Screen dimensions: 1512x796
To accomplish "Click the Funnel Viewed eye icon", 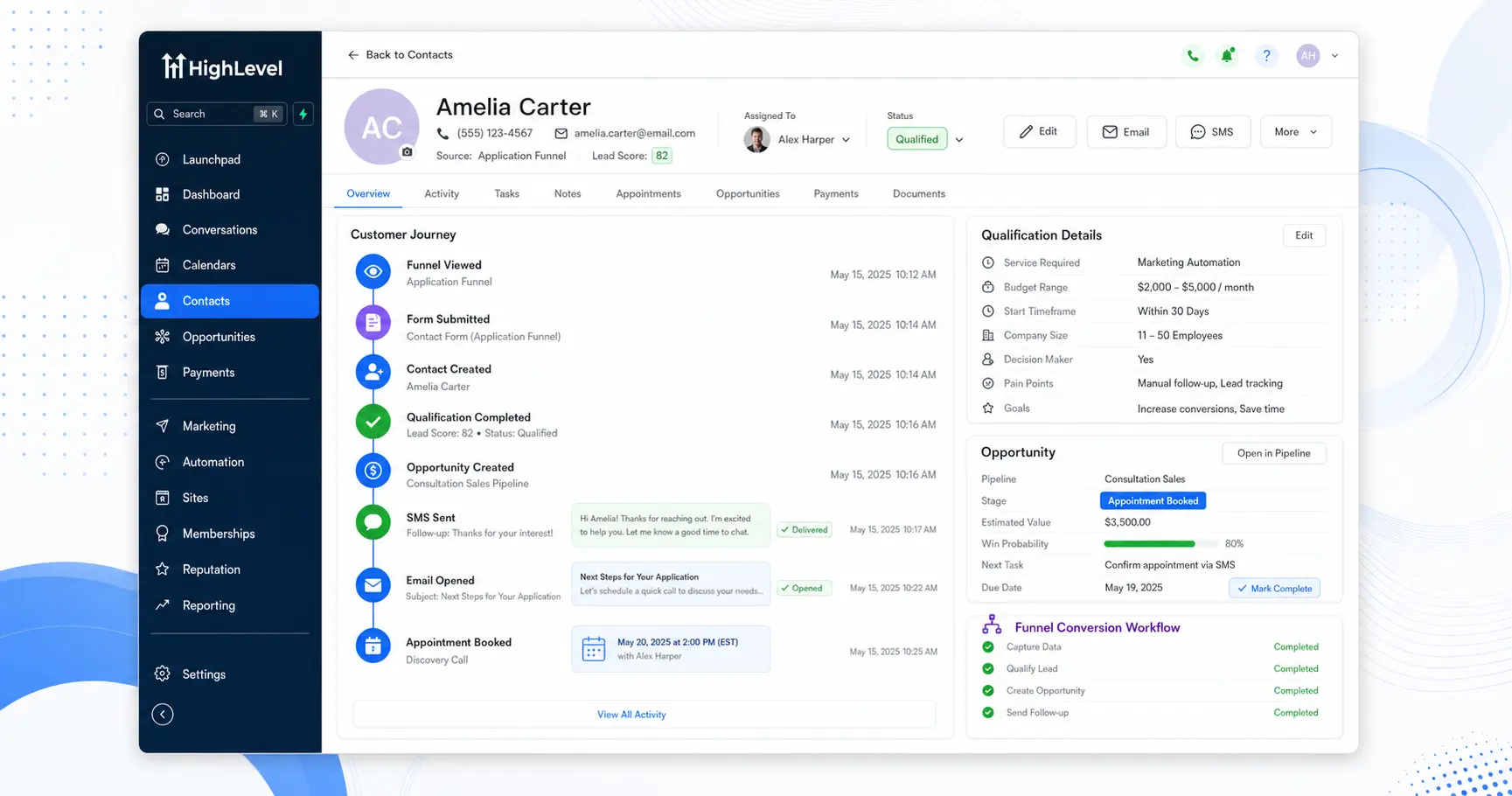I will point(373,272).
